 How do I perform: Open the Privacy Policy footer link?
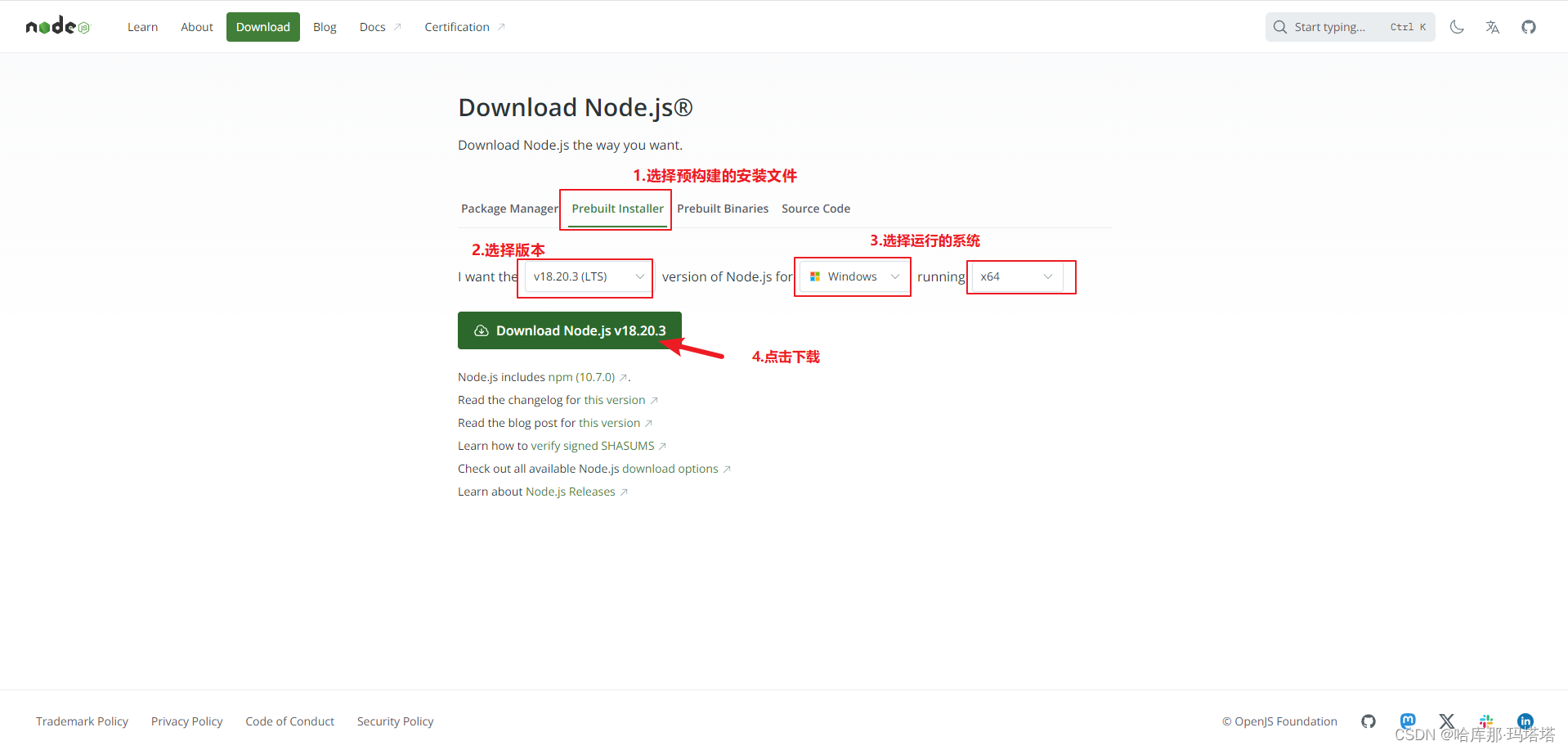pyautogui.click(x=186, y=721)
